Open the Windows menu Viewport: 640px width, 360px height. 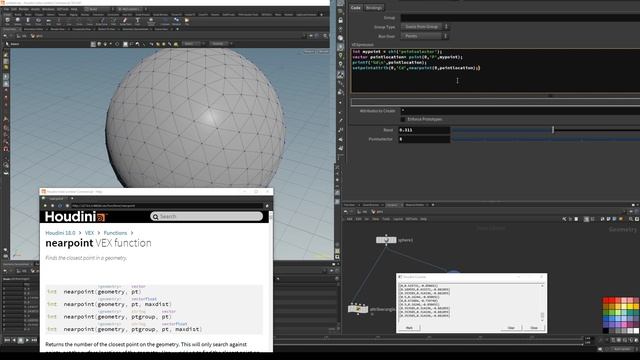point(48,9)
